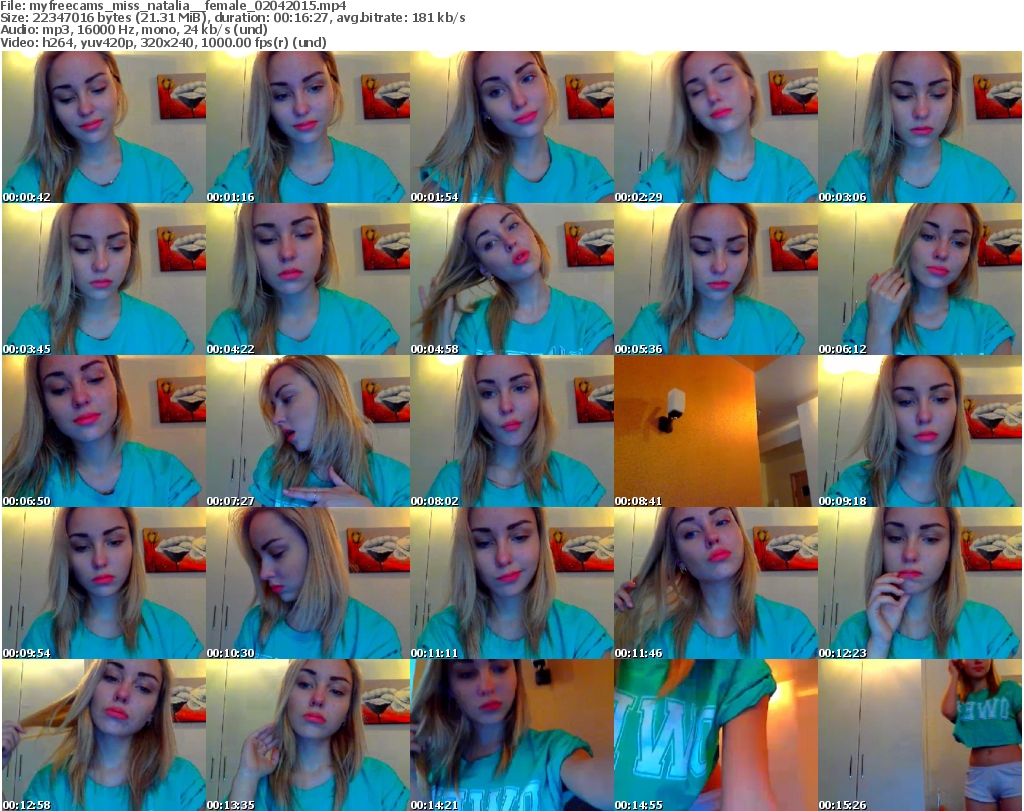Pick the frame marked 00:06:50
The width and height of the screenshot is (1024, 811).
tap(104, 431)
